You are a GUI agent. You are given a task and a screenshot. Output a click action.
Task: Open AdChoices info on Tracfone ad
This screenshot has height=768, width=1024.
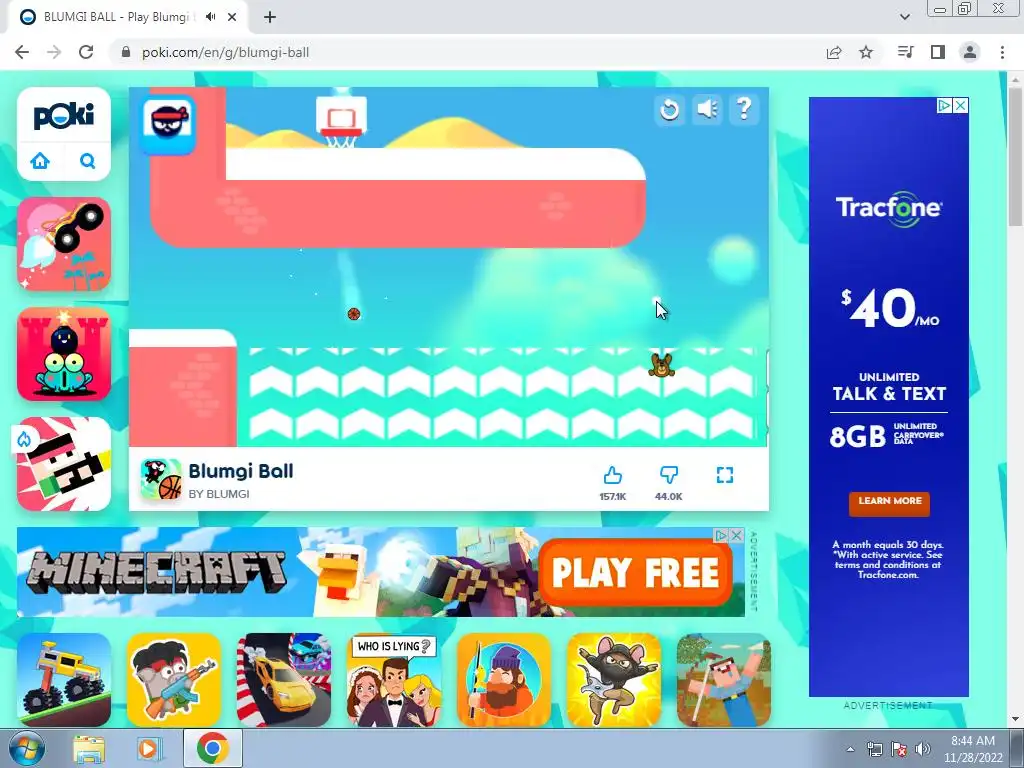(x=944, y=105)
